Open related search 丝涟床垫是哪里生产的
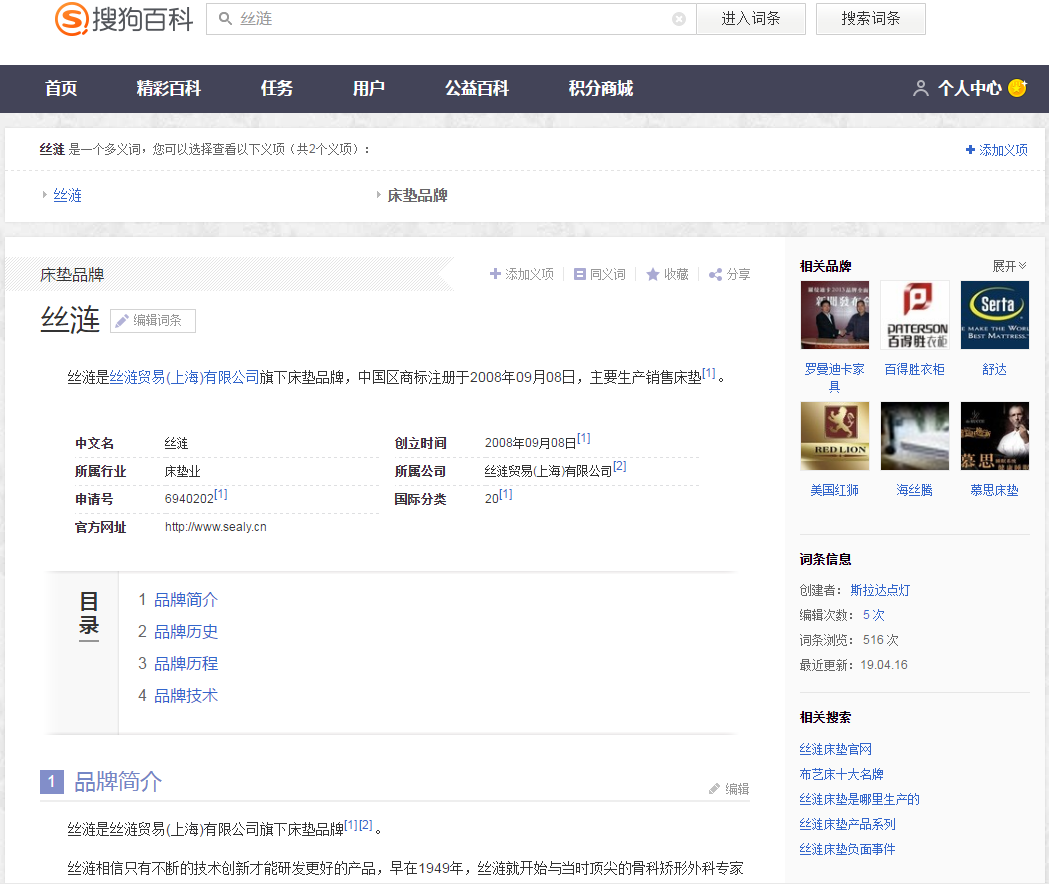Image resolution: width=1049 pixels, height=888 pixels. [860, 799]
